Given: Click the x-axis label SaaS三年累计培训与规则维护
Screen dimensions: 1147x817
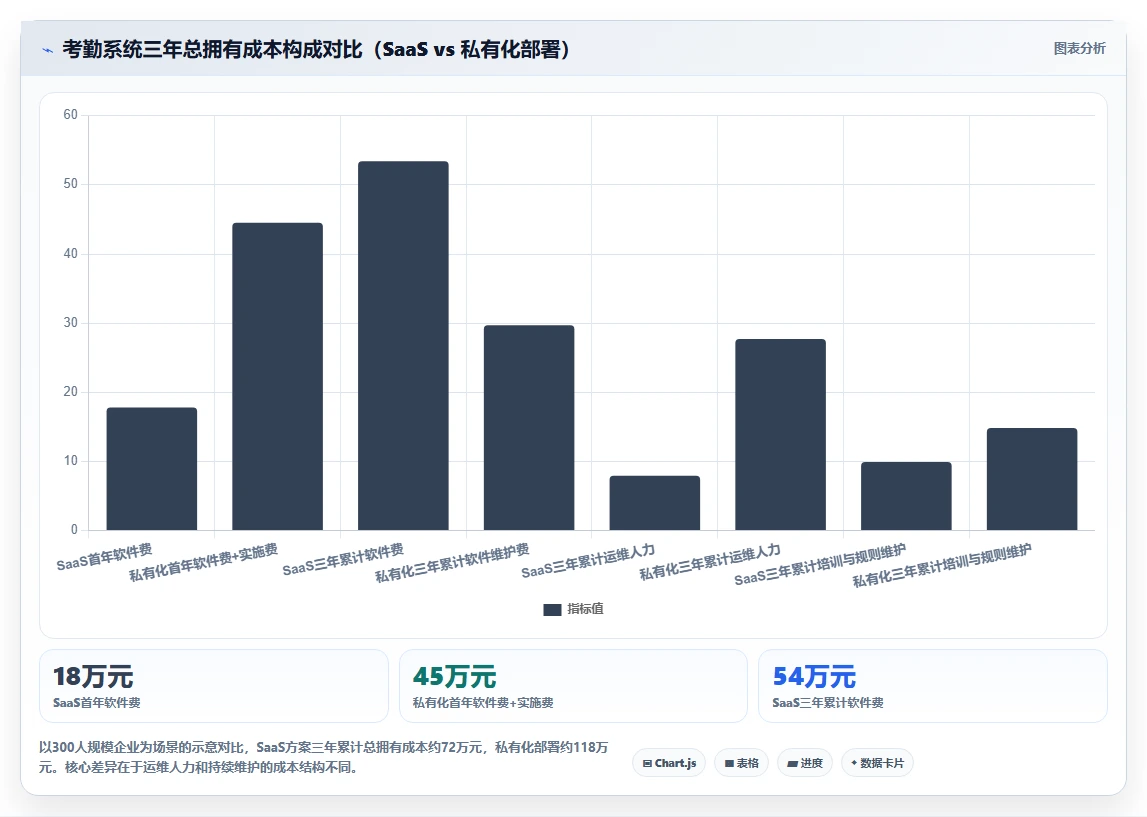Looking at the screenshot, I should (x=821, y=565).
